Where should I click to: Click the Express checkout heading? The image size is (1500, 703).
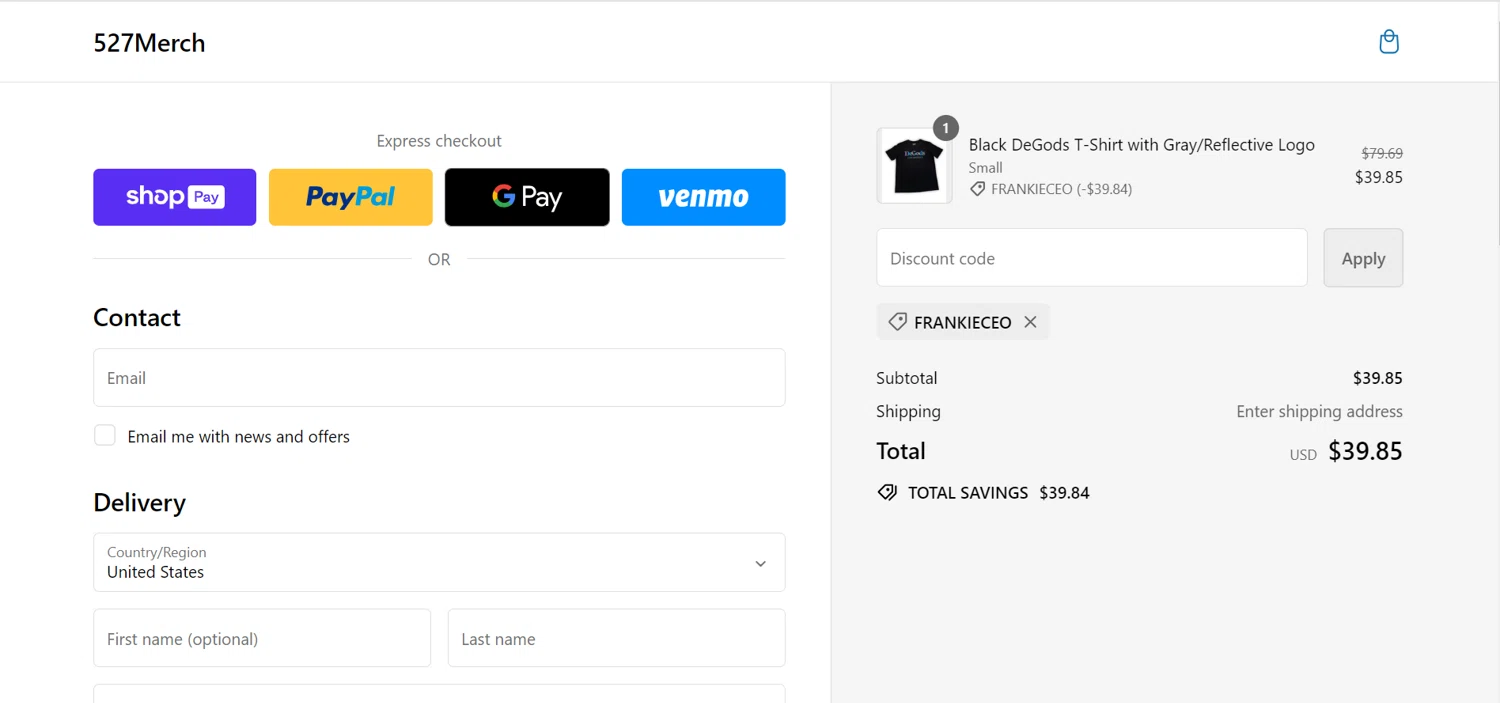pos(439,141)
